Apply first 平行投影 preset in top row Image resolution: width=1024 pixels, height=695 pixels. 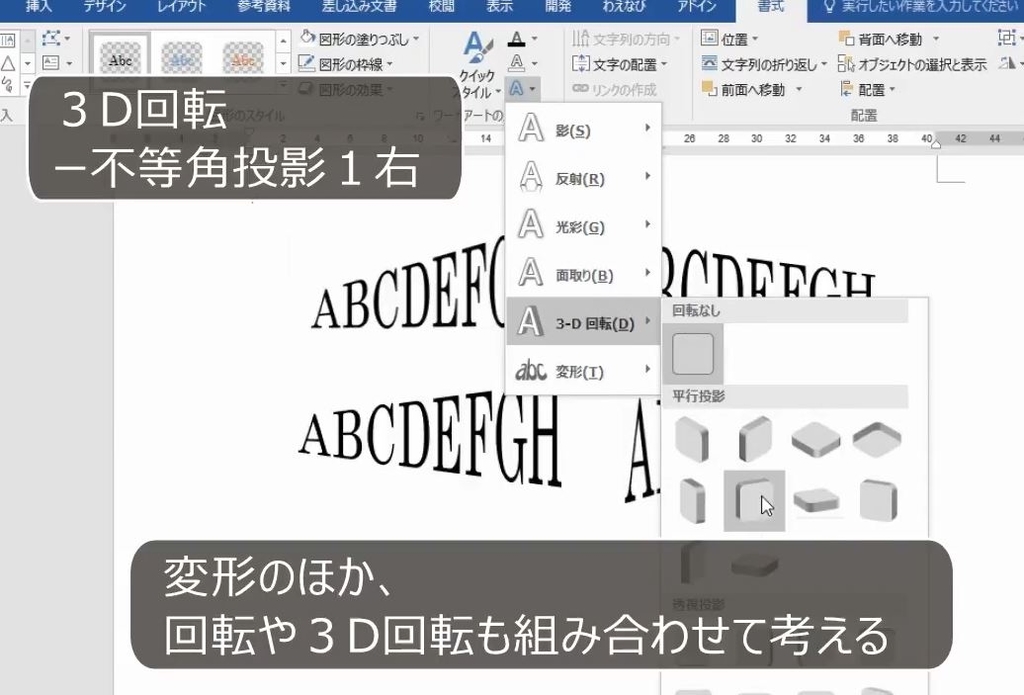click(692, 438)
